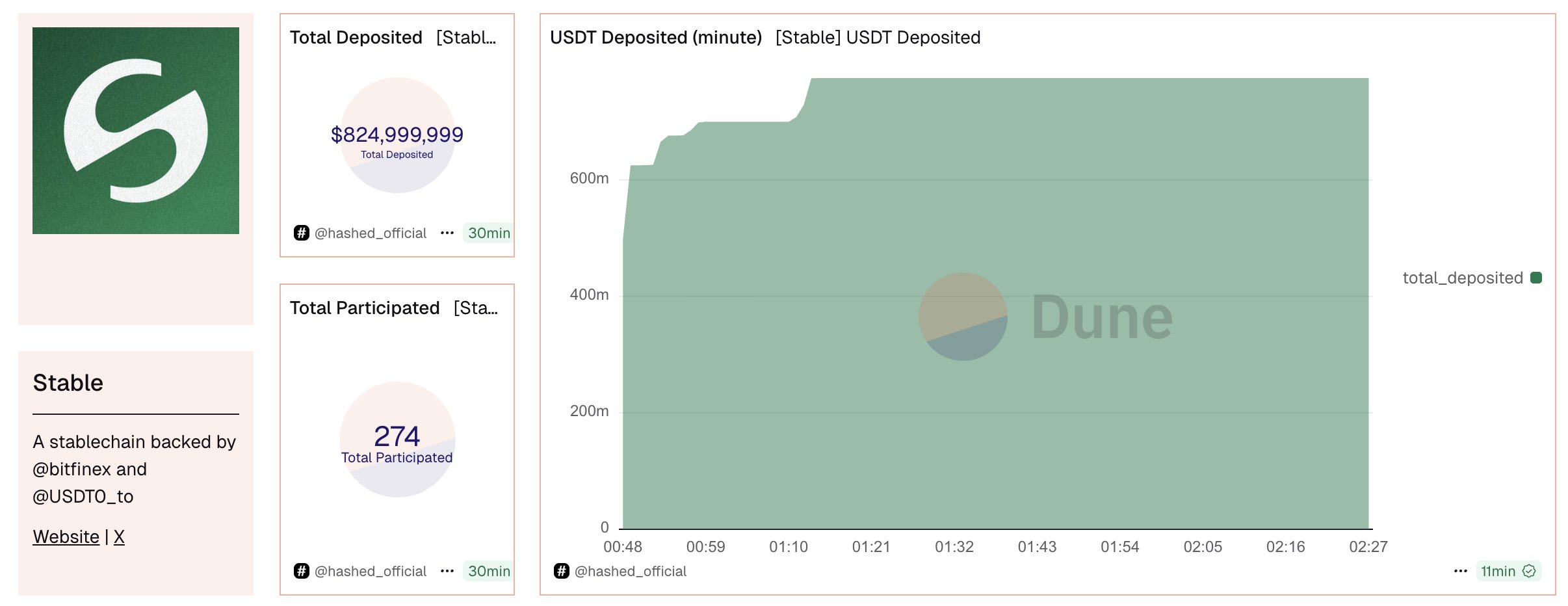
Task: Click @hashed_official under Total Deposited card
Action: [371, 233]
